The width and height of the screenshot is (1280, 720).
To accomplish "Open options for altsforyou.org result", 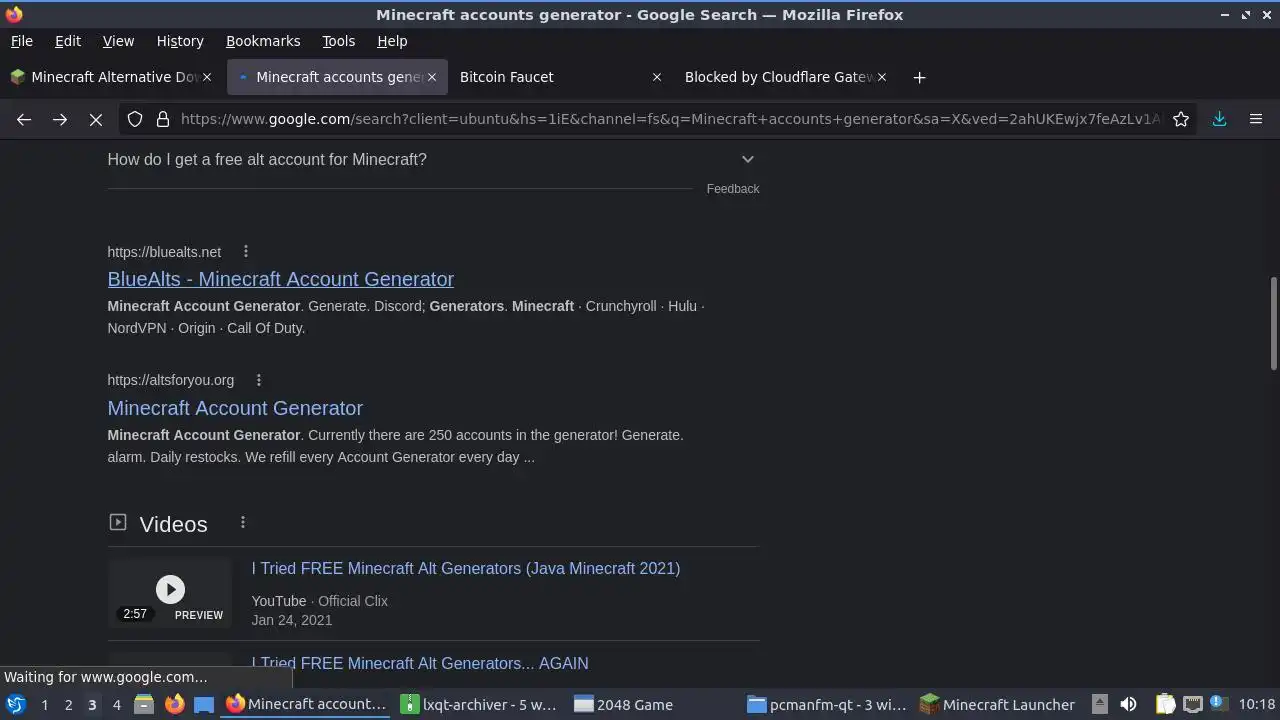I will pos(259,380).
